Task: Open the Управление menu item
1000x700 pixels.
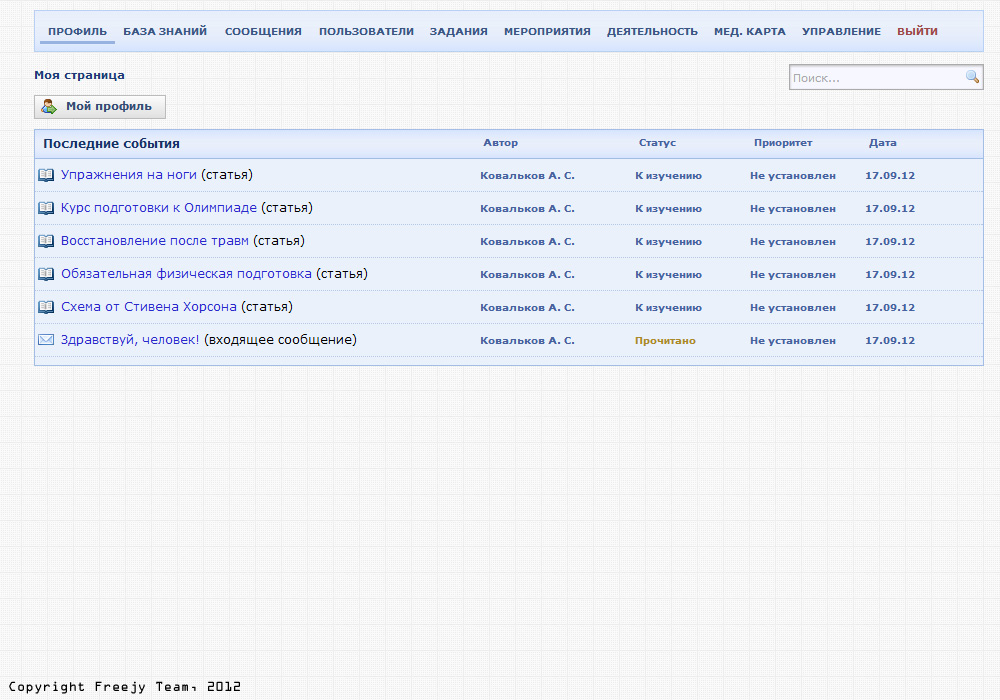Action: point(841,32)
